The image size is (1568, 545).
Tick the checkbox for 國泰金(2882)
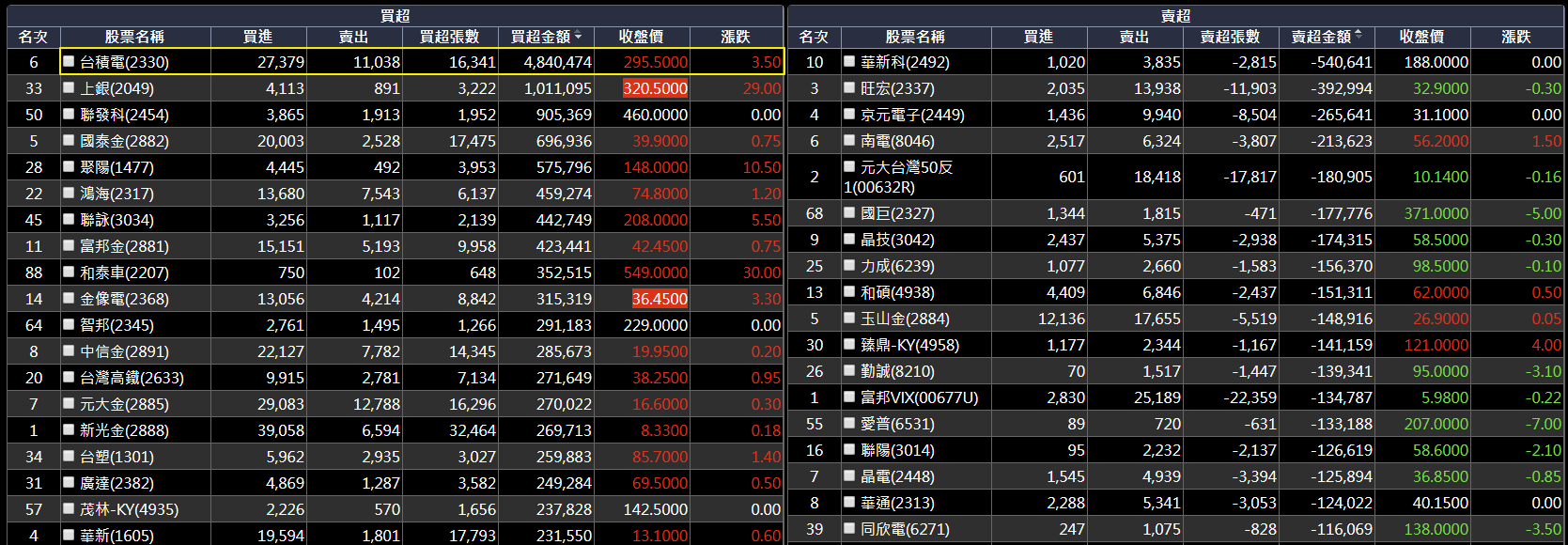(x=69, y=140)
